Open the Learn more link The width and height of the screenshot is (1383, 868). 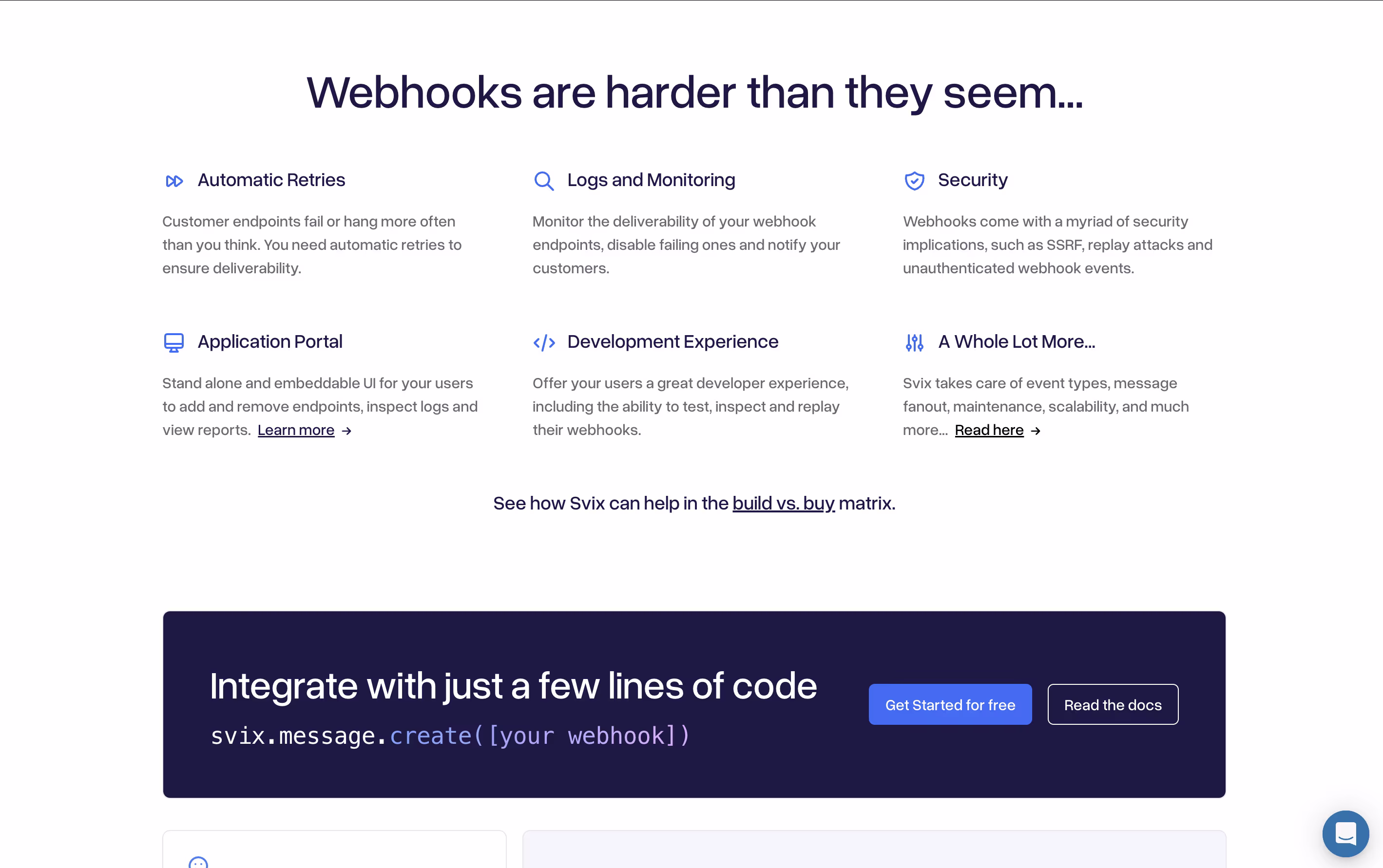[x=296, y=430]
